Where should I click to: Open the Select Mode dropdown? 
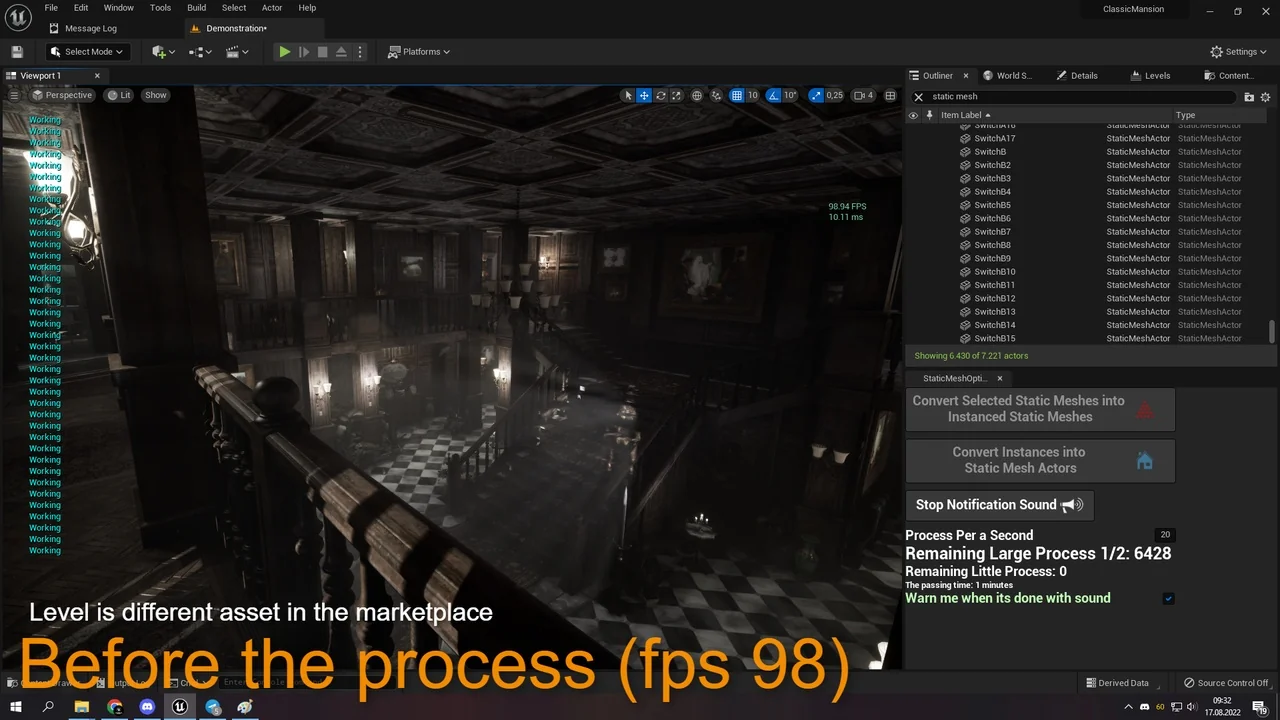86,51
